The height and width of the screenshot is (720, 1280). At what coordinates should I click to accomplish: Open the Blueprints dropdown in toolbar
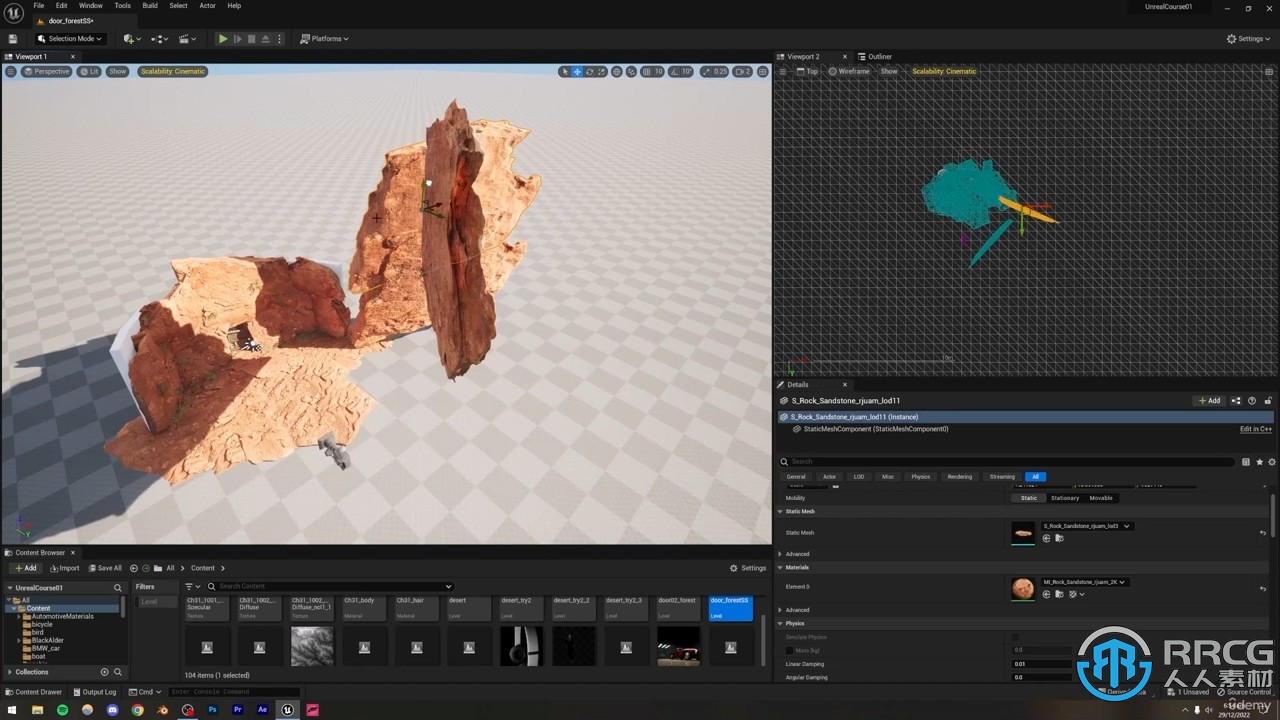[x=159, y=39]
